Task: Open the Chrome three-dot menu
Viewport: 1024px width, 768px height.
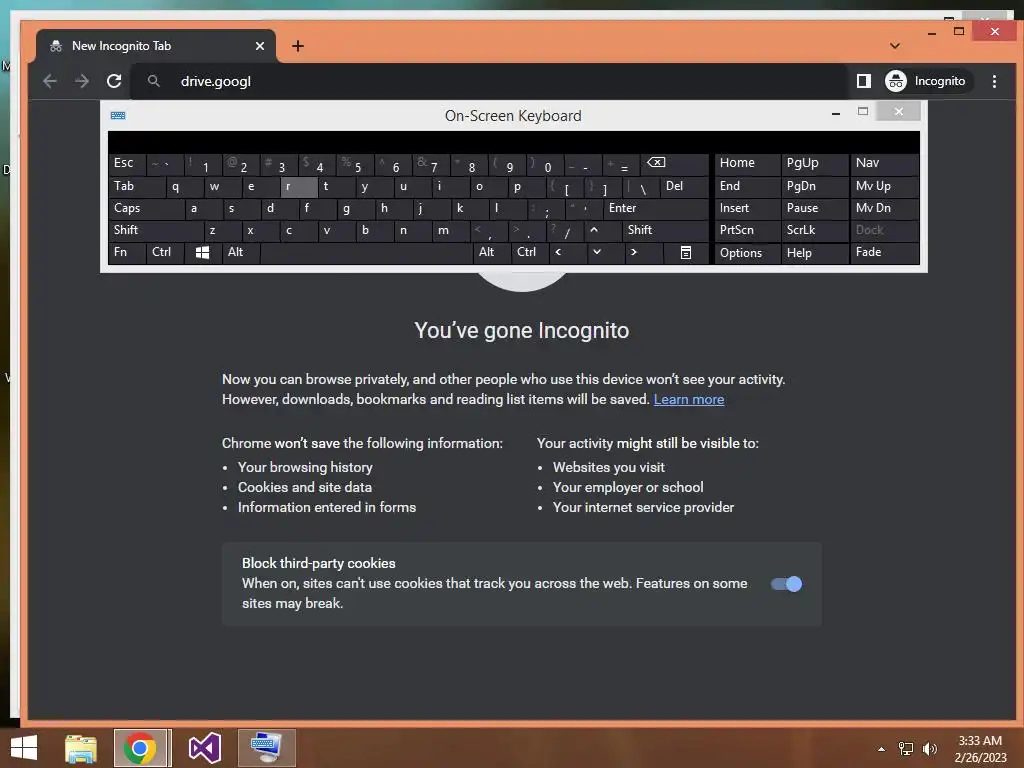Action: [x=994, y=81]
